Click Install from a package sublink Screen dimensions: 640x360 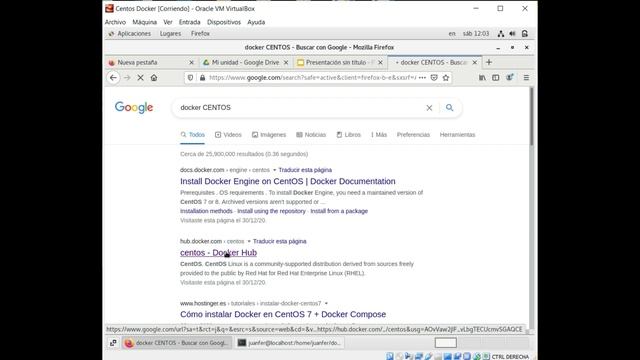pos(339,211)
